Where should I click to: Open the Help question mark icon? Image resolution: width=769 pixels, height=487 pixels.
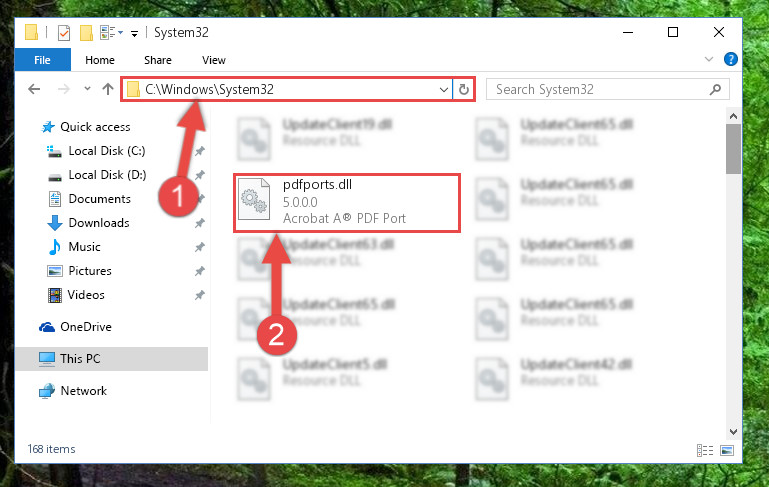click(731, 59)
